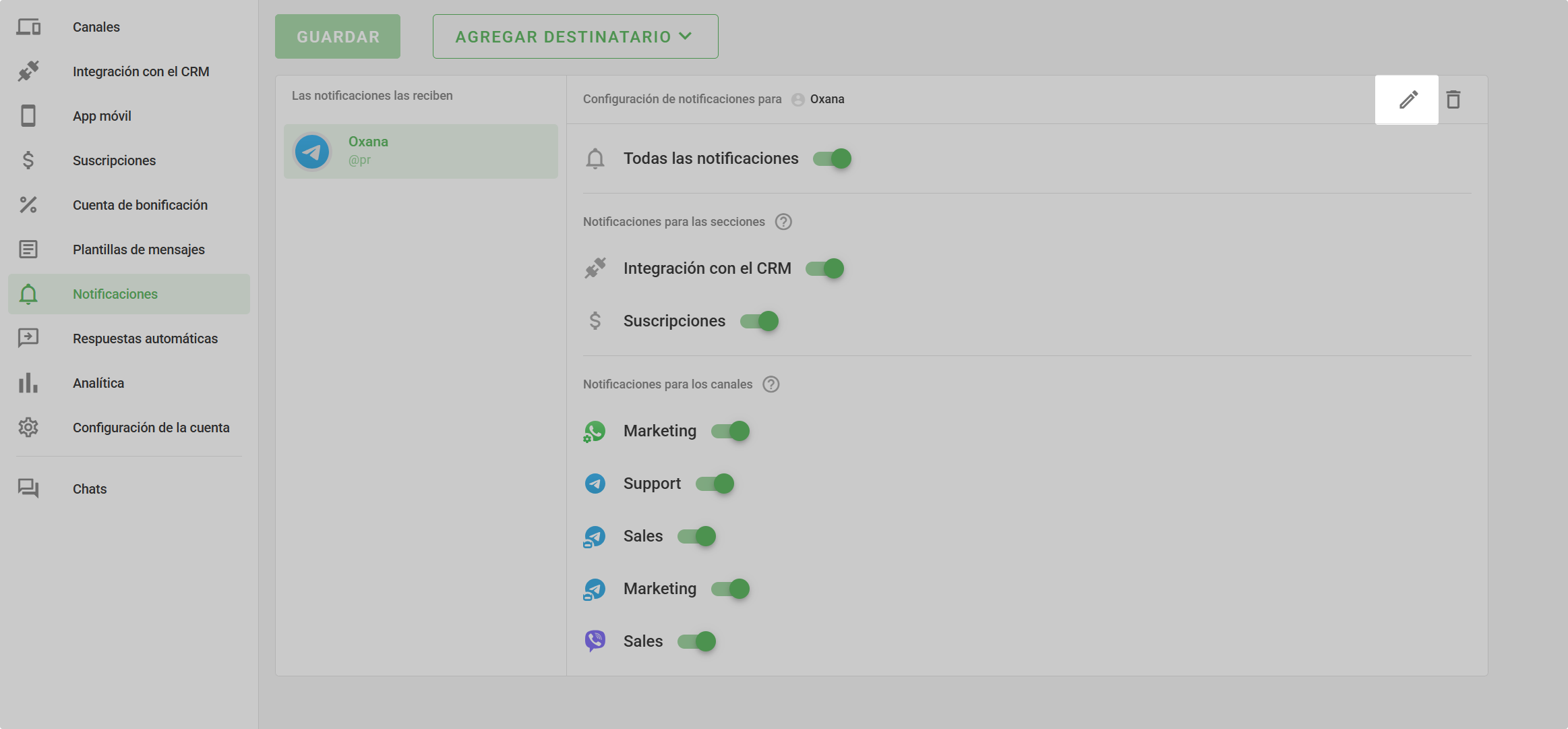The width and height of the screenshot is (1568, 729).
Task: Click Oxana's Telegram avatar in recipient list
Action: point(312,152)
